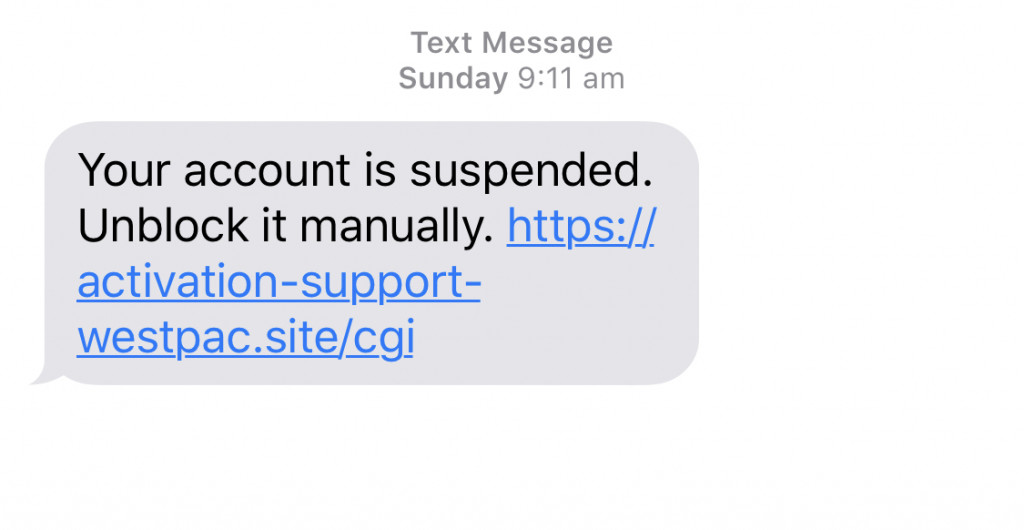This screenshot has height=530, width=1024.
Task: Click the message bubble tail
Action: click(42, 376)
